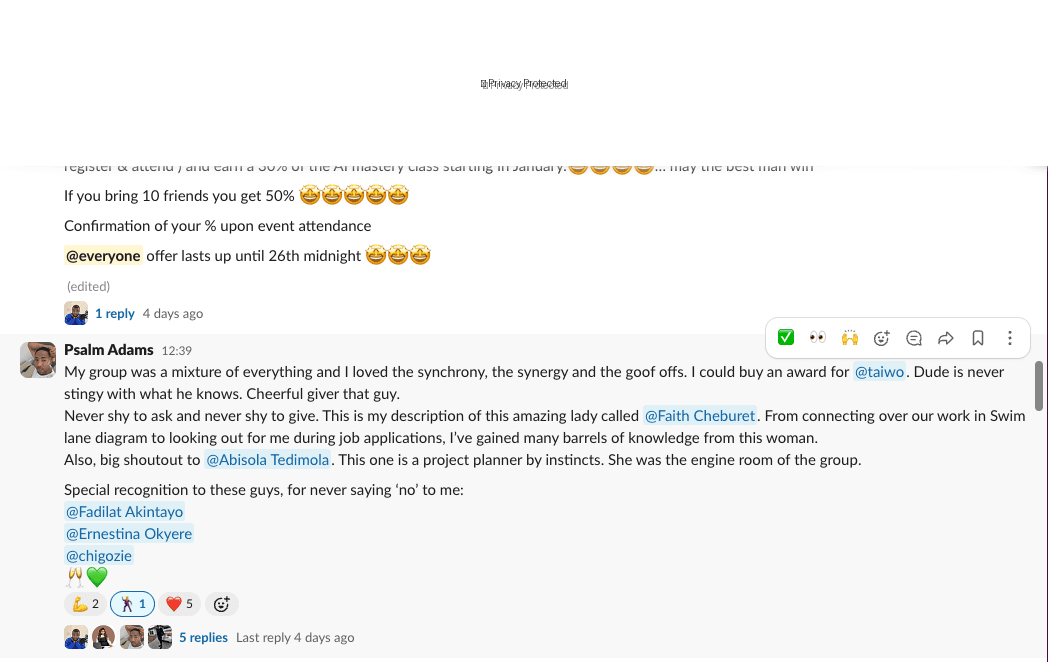The image size is (1048, 662).
Task: React with the green checkmark emoji
Action: (786, 338)
